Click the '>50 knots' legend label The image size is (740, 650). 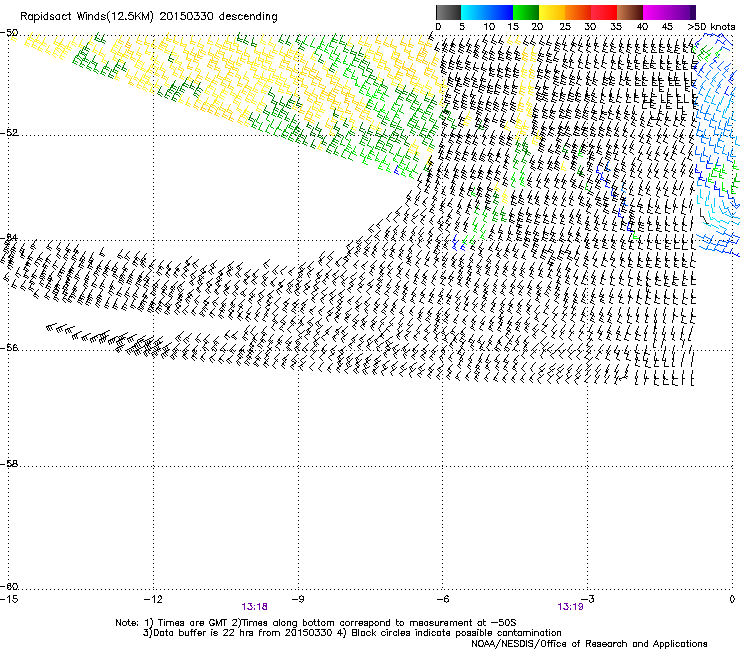(x=711, y=27)
